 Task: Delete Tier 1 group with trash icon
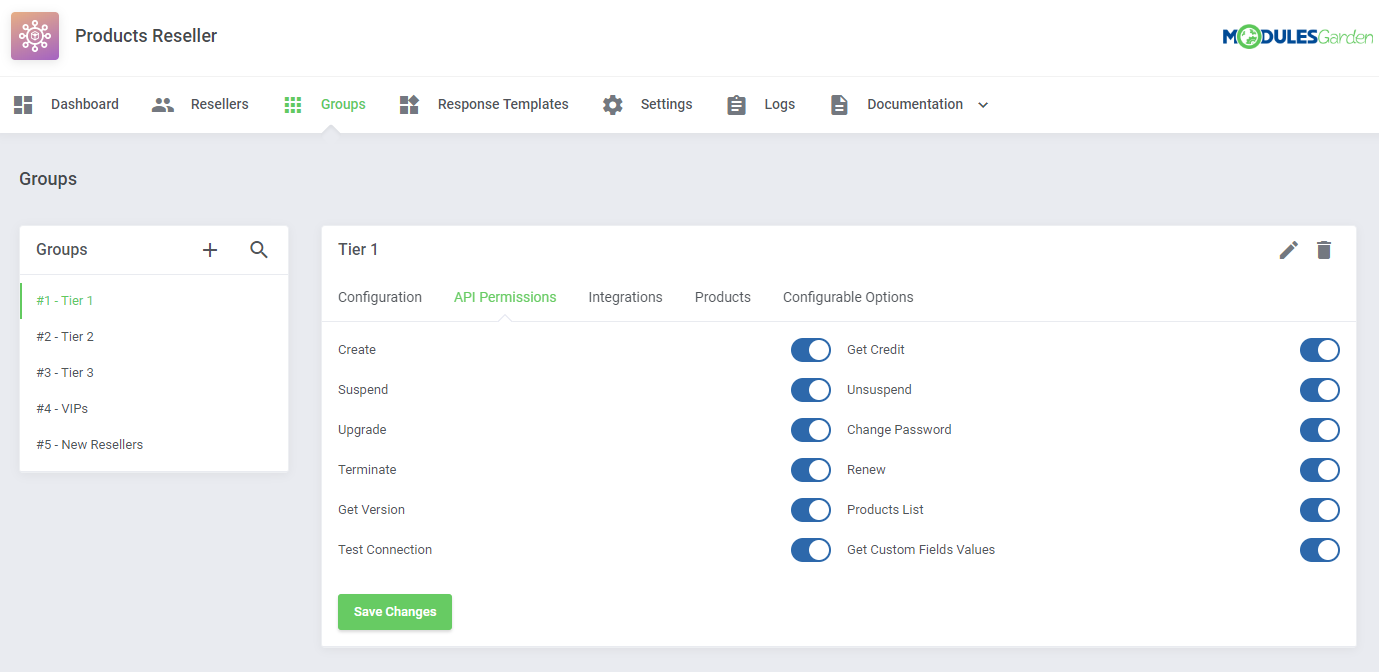(1324, 250)
